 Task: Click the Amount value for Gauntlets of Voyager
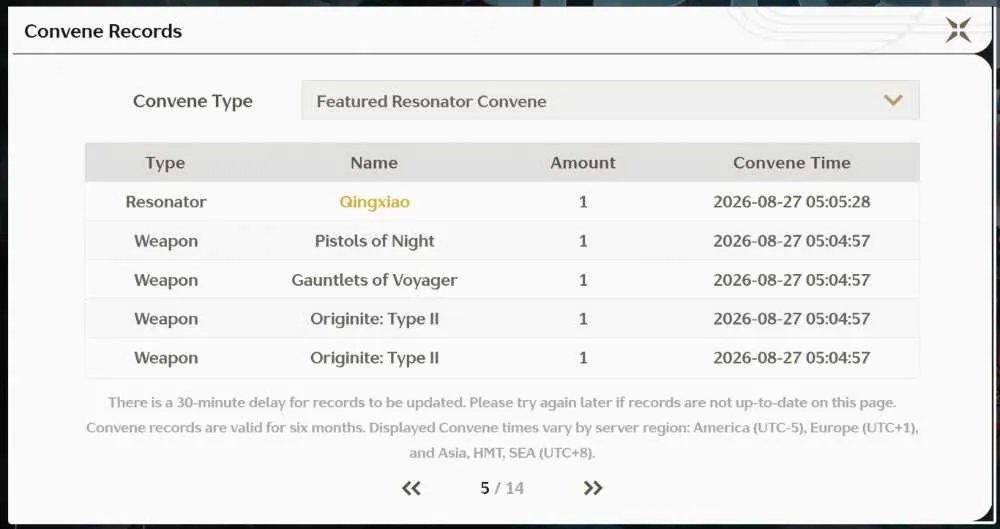pyautogui.click(x=583, y=280)
